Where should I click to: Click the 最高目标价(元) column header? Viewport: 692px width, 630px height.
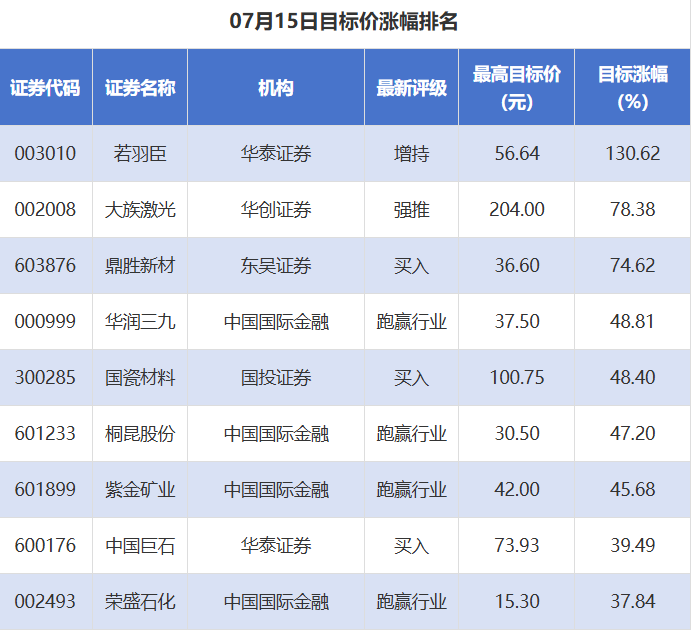(517, 88)
